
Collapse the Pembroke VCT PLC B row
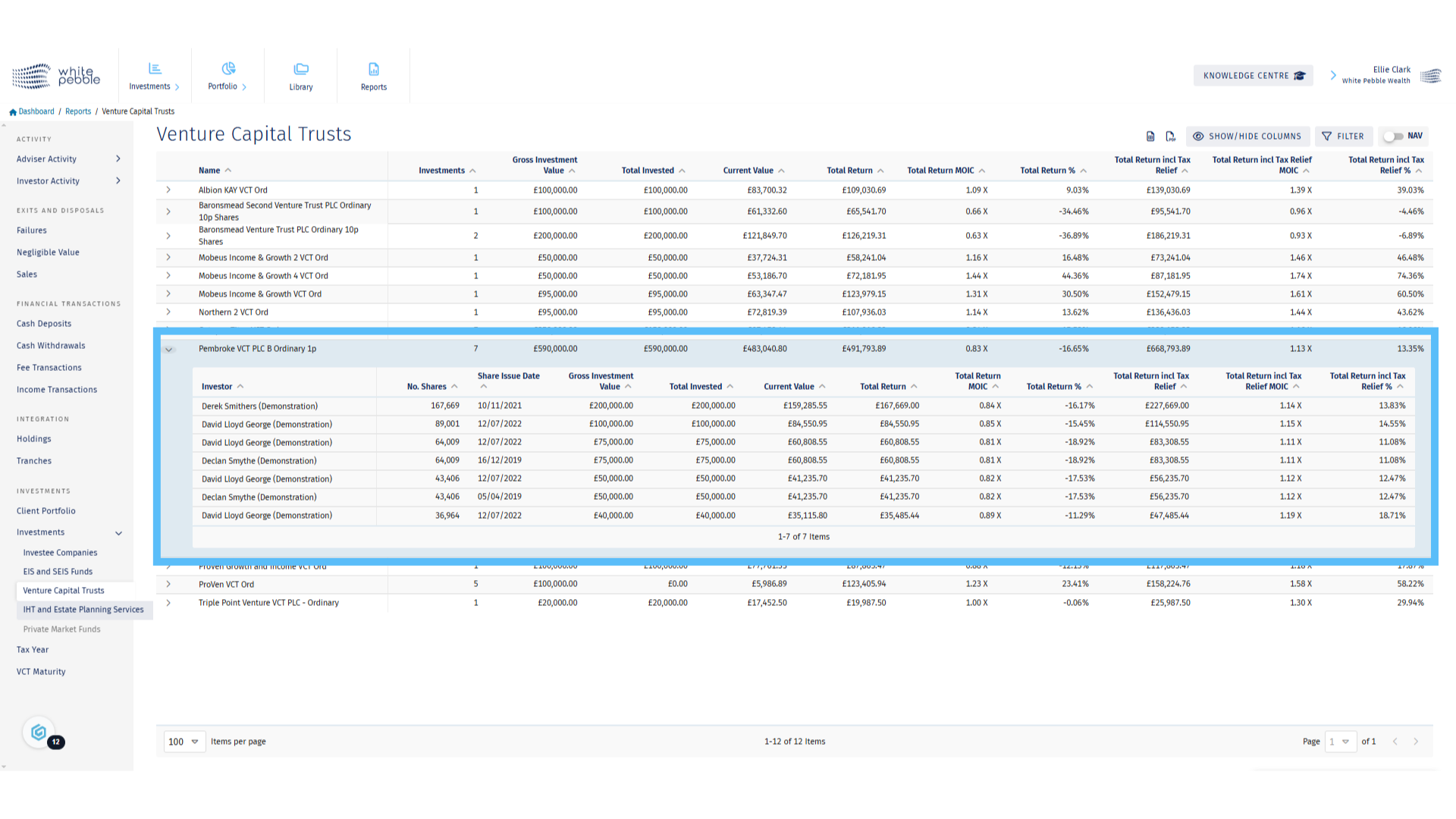pos(169,350)
